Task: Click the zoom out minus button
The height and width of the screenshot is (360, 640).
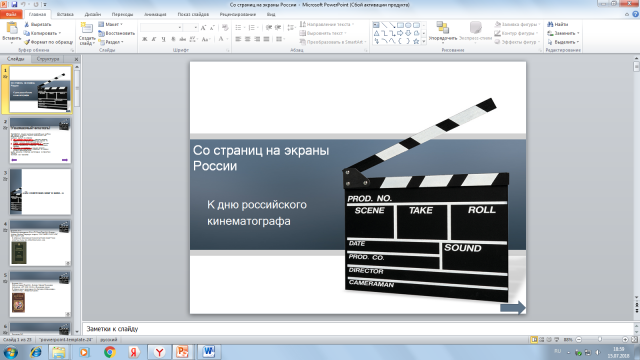Action: click(x=579, y=340)
